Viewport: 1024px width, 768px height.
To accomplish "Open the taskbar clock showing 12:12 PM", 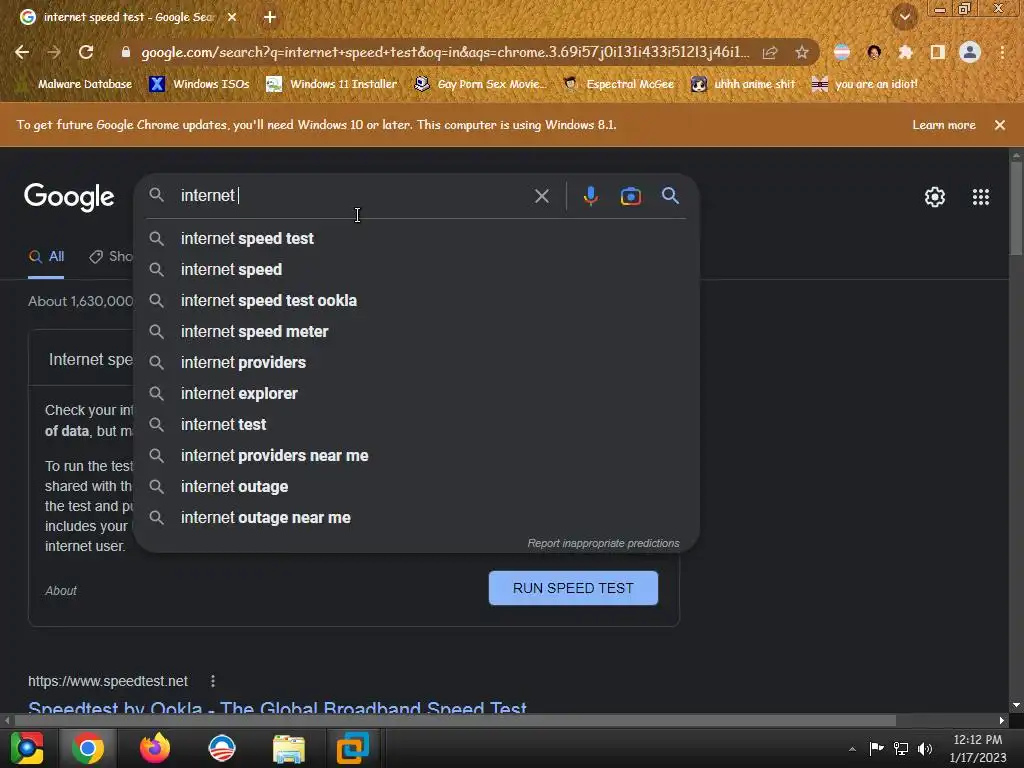I will [978, 748].
